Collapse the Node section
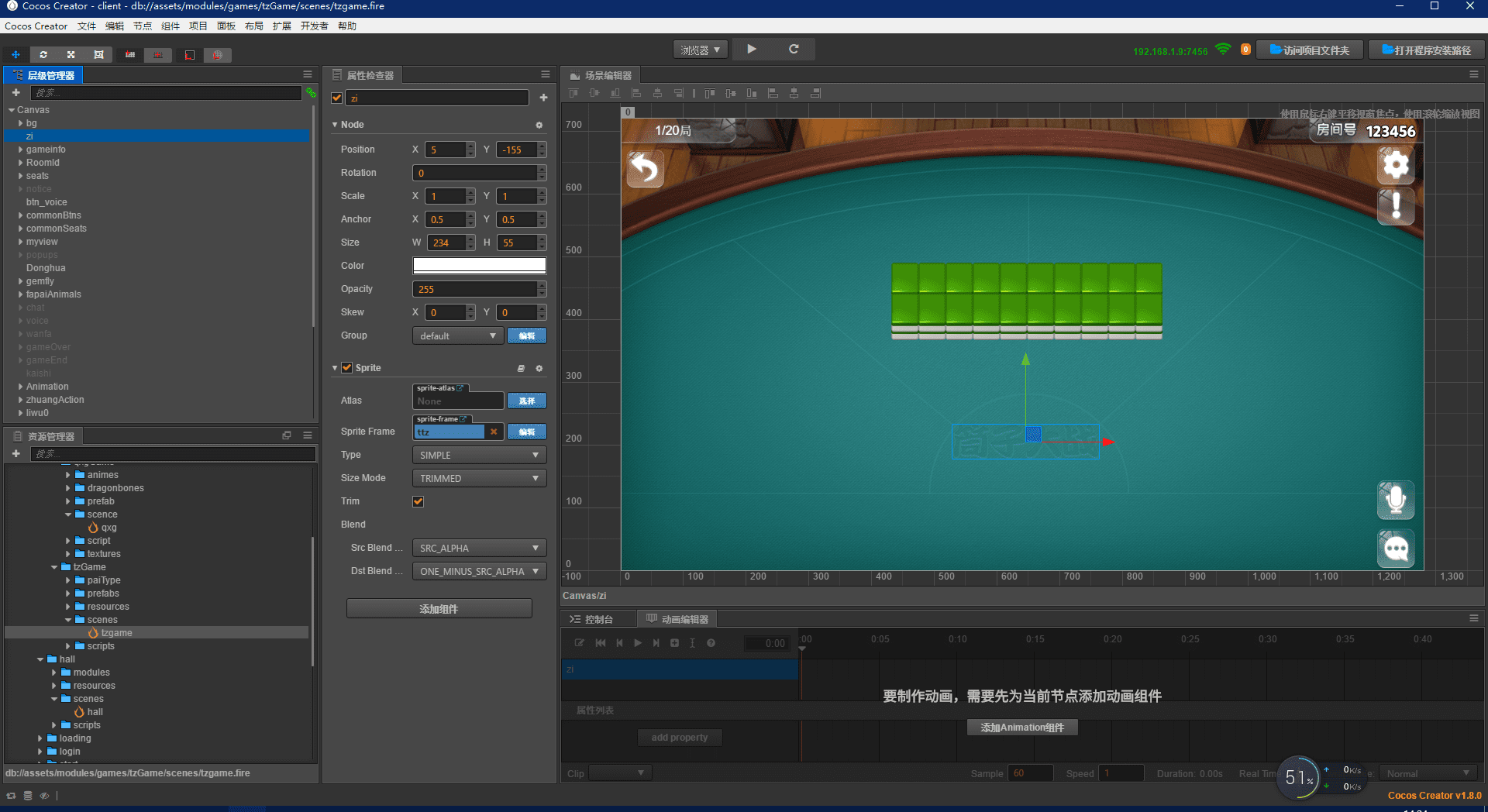The width and height of the screenshot is (1488, 812). pyautogui.click(x=335, y=125)
